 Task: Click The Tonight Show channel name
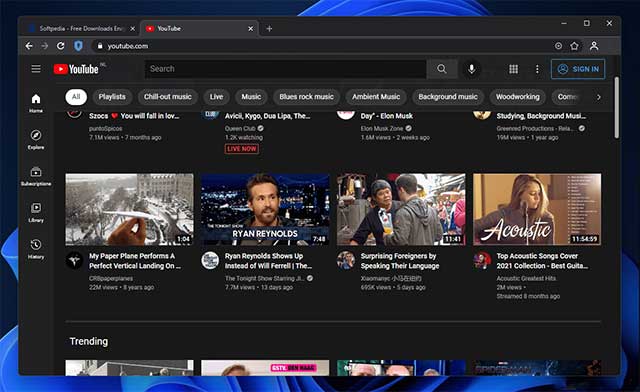pos(264,278)
